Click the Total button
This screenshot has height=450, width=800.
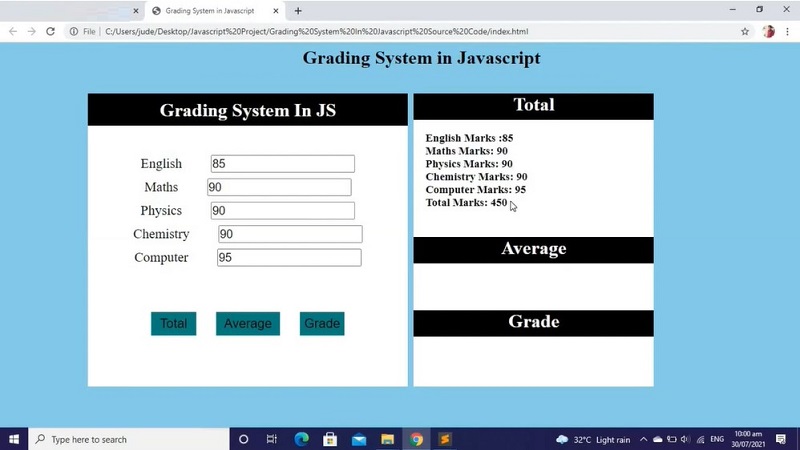(173, 323)
